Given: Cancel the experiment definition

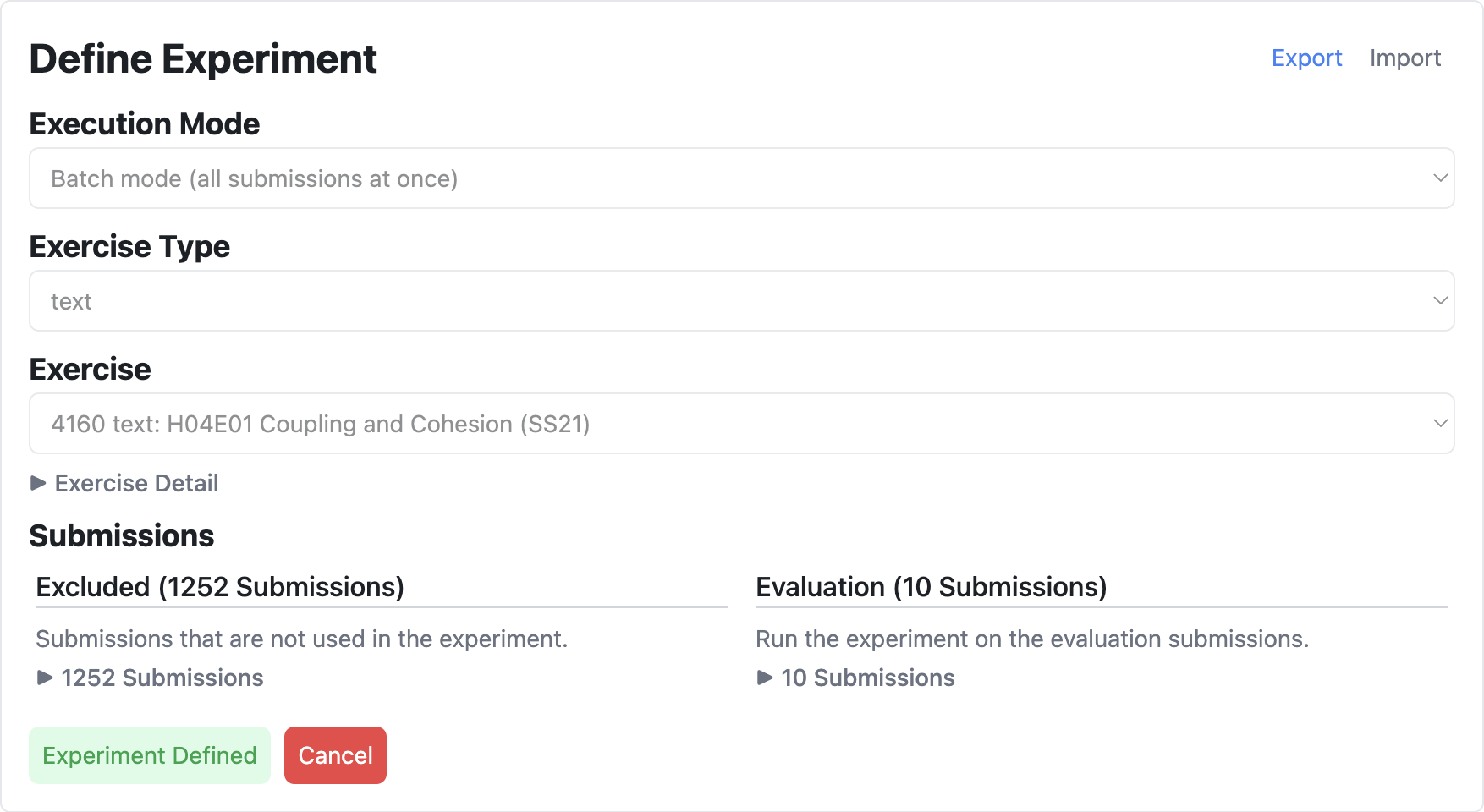Looking at the screenshot, I should pyautogui.click(x=335, y=754).
